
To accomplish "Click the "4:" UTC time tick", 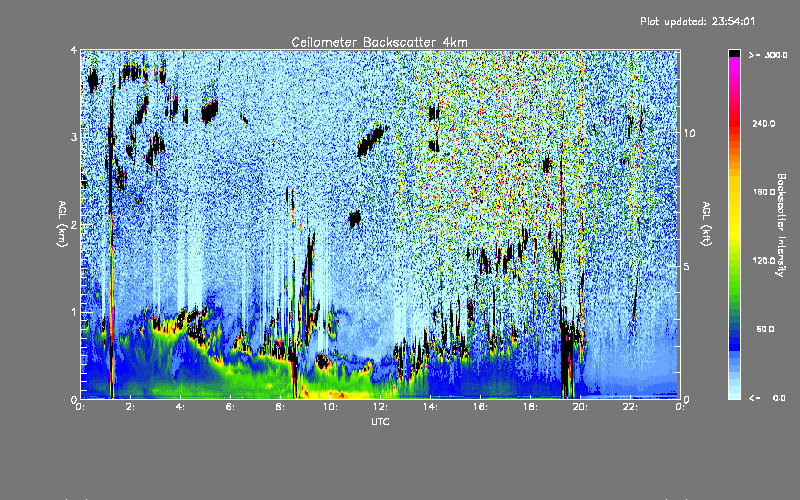I will [180, 407].
